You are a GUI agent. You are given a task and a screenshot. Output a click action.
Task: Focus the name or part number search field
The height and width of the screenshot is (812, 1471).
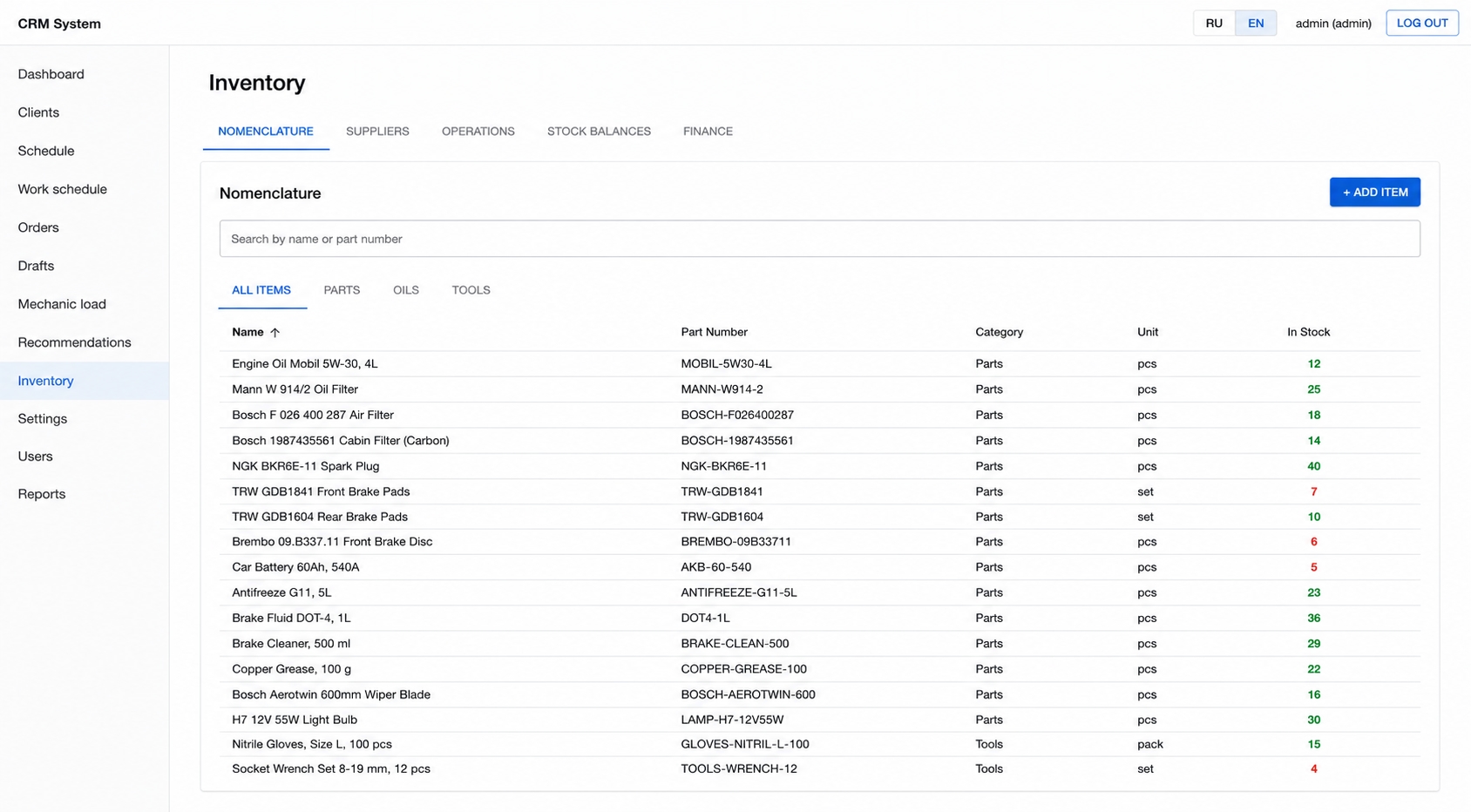[x=819, y=239]
